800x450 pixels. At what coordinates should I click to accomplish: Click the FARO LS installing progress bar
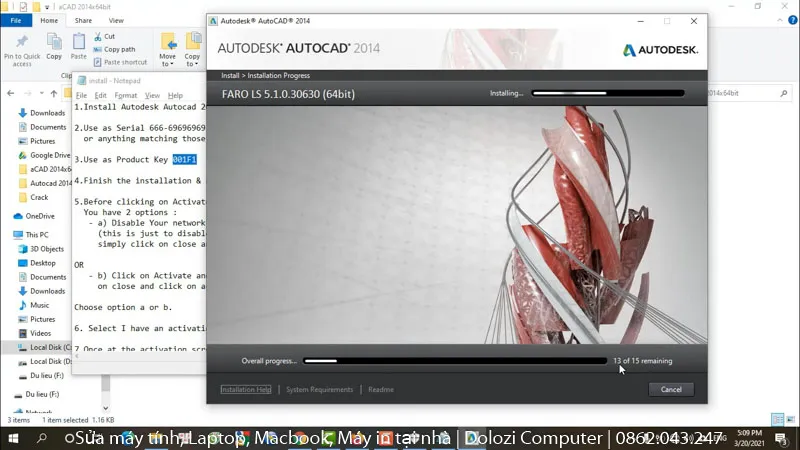click(608, 93)
